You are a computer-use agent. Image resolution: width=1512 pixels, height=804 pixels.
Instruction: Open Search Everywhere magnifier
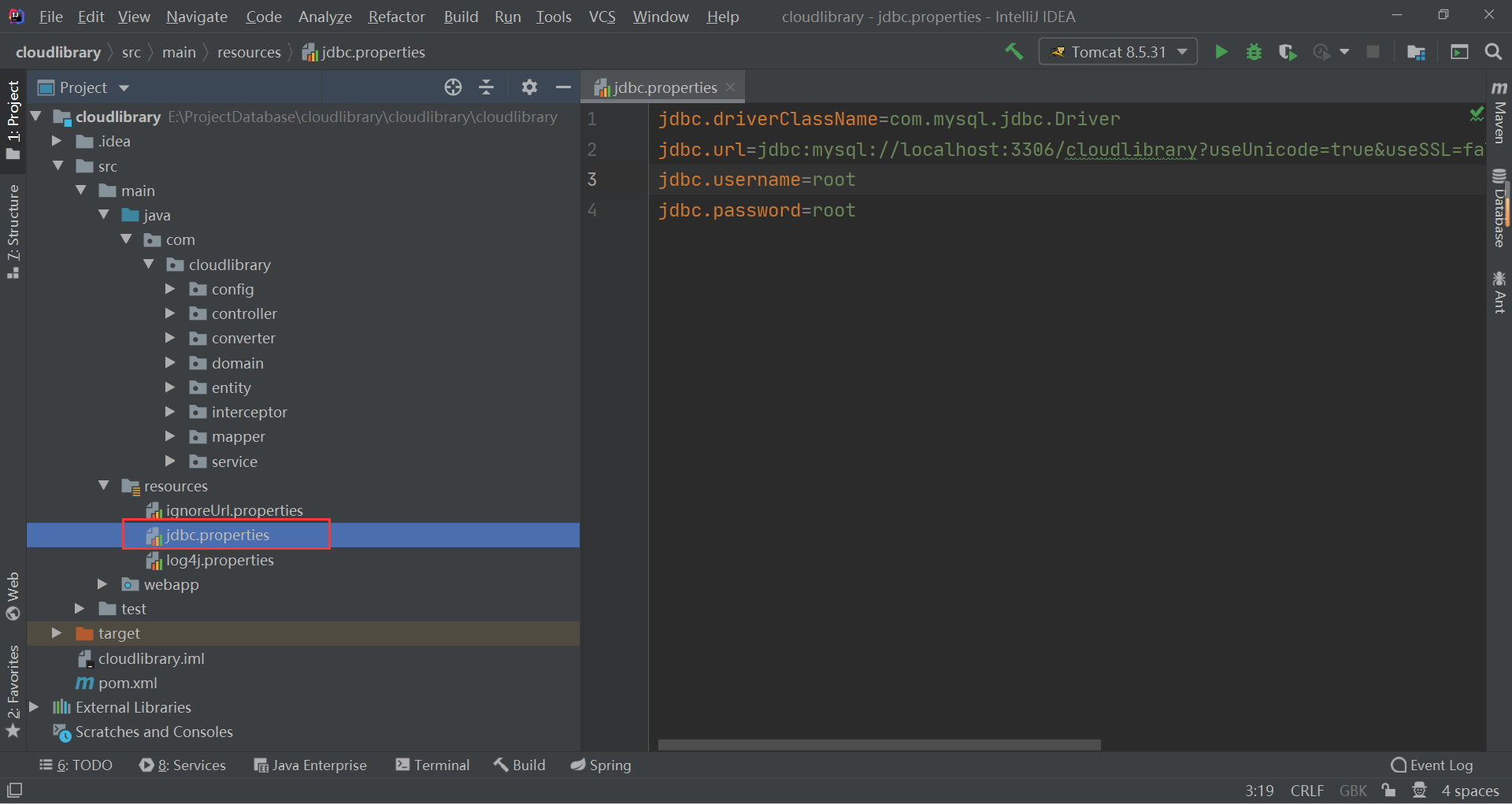click(1493, 51)
